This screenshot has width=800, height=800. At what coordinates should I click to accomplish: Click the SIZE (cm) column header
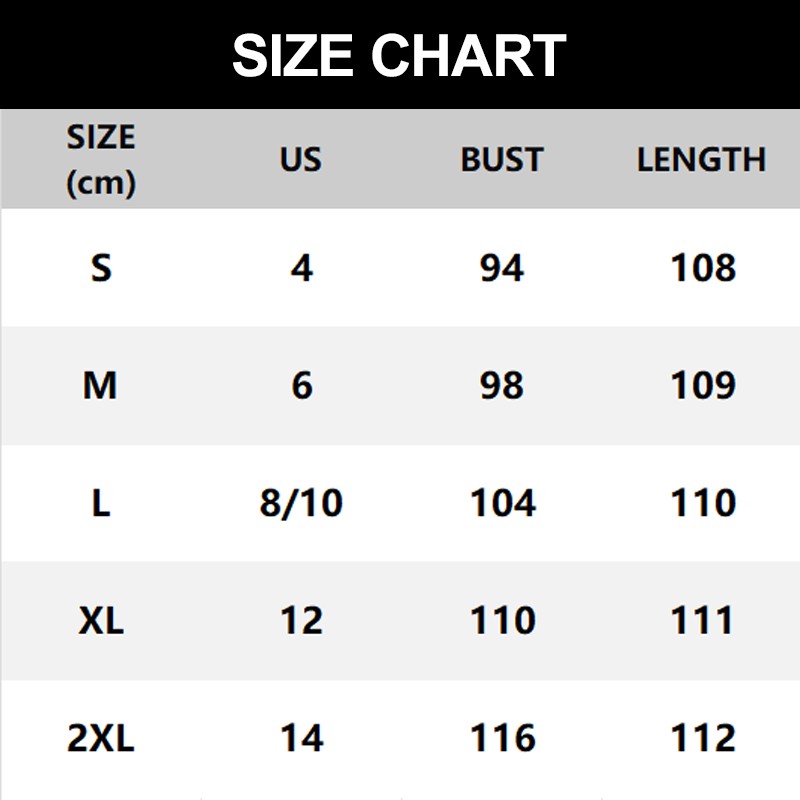[101, 159]
